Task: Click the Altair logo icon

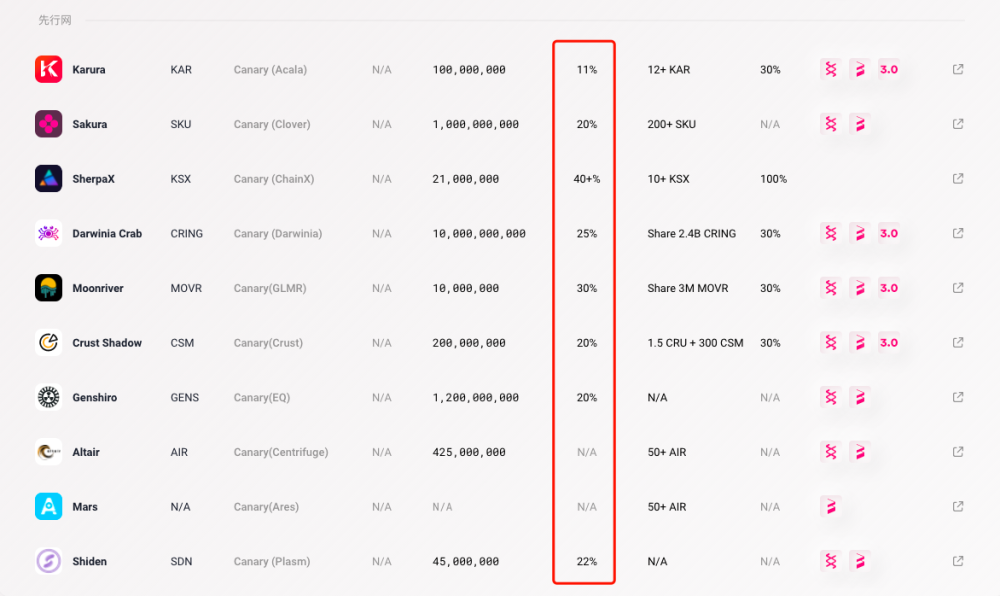Action: (x=48, y=452)
